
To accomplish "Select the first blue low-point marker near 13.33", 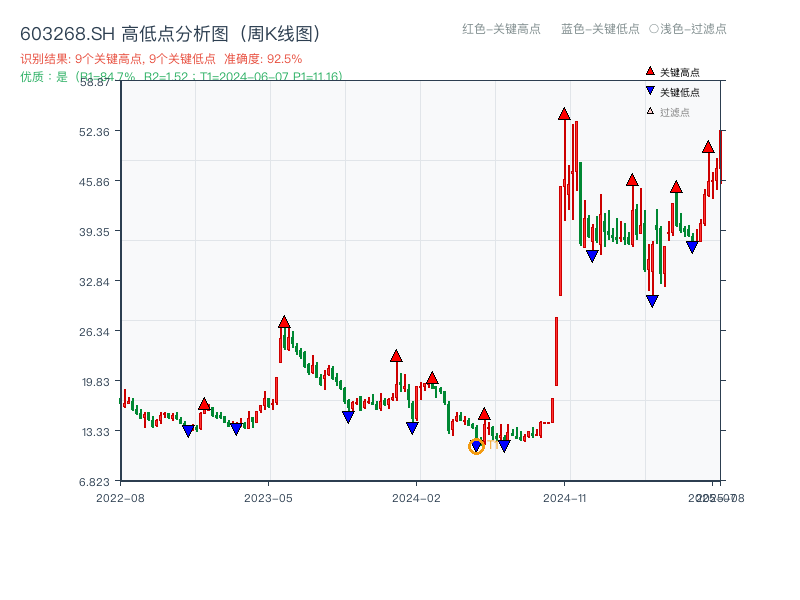I will [x=188, y=431].
